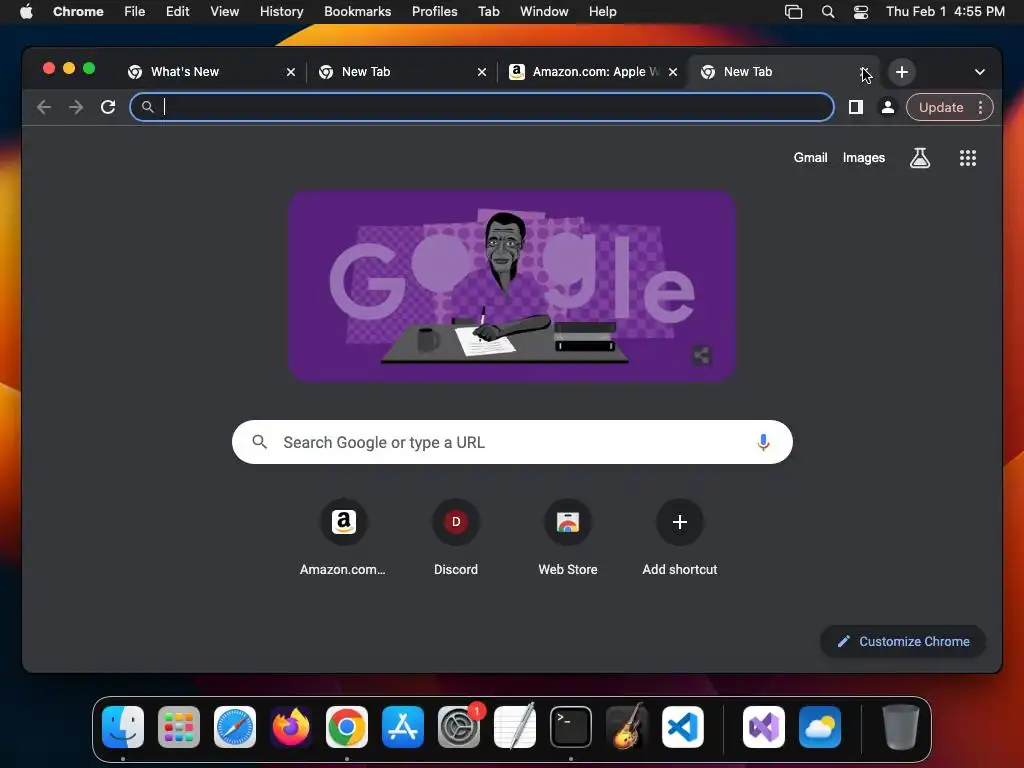Open Spotlight search in menu bar
The image size is (1024, 768).
[827, 11]
